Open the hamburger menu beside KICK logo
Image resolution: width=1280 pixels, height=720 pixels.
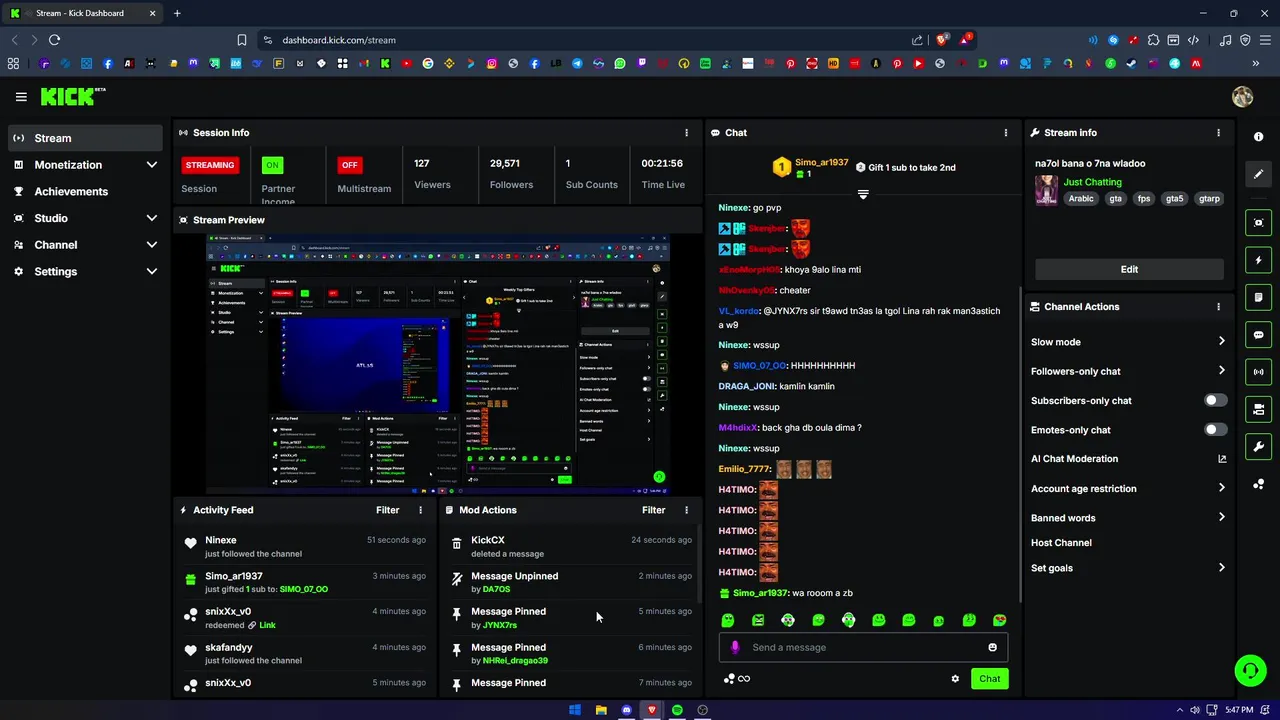pos(21,97)
